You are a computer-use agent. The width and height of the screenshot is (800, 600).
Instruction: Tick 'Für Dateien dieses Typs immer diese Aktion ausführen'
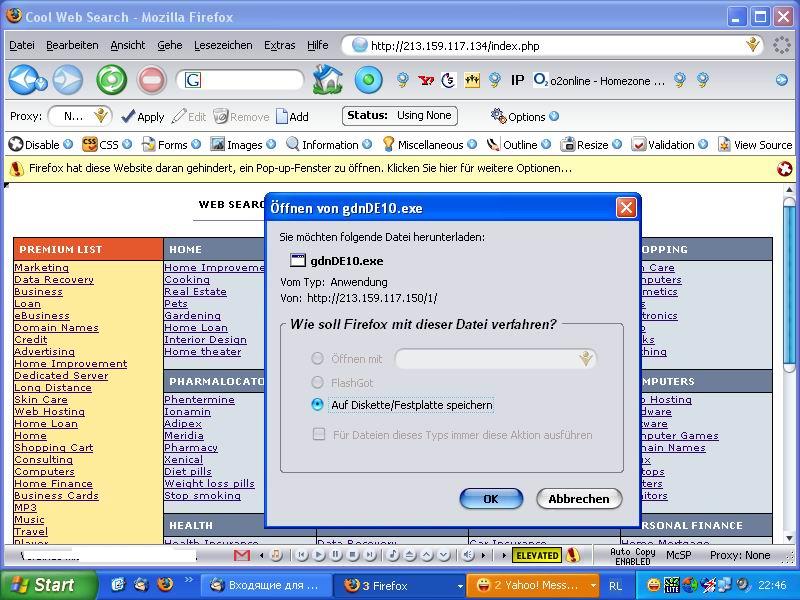point(318,435)
